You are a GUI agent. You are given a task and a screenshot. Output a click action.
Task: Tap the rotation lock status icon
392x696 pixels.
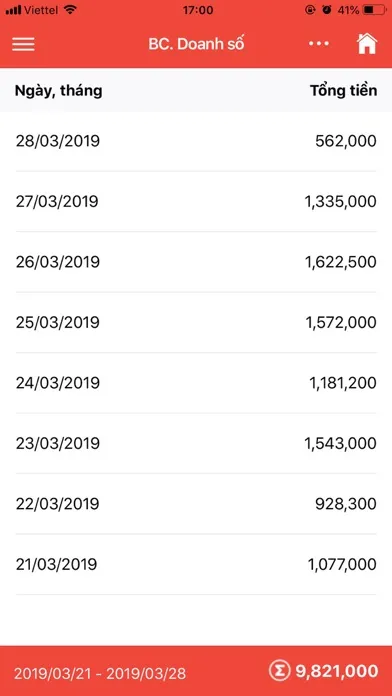pos(310,10)
